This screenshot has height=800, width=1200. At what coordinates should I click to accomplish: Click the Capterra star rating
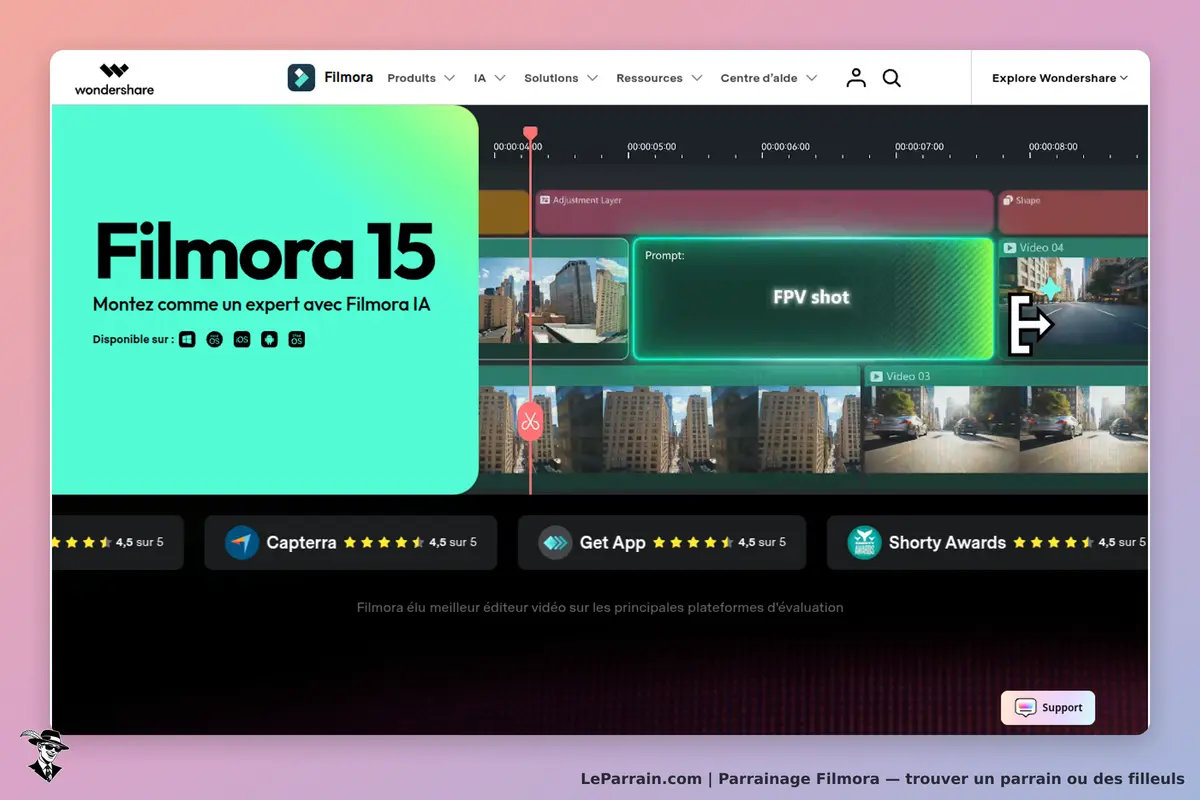384,543
